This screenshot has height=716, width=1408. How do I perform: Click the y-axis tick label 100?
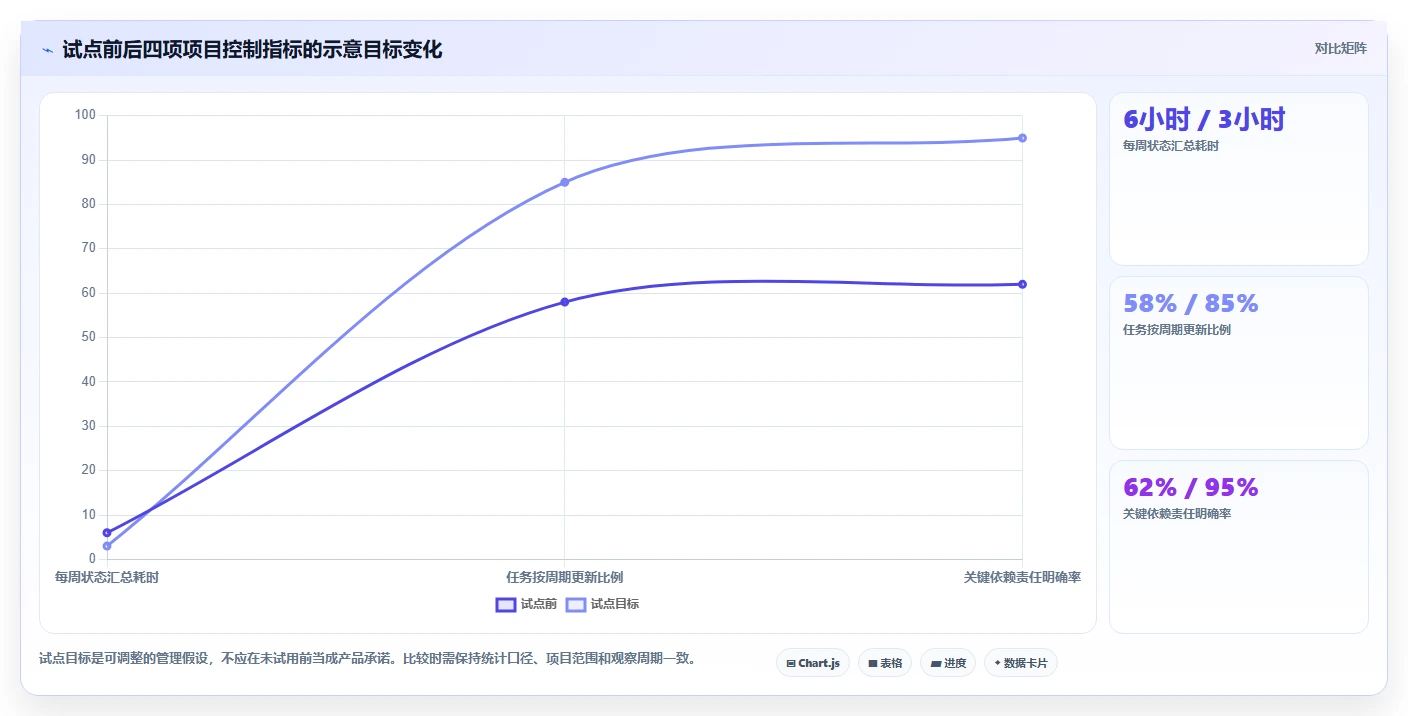(85, 115)
